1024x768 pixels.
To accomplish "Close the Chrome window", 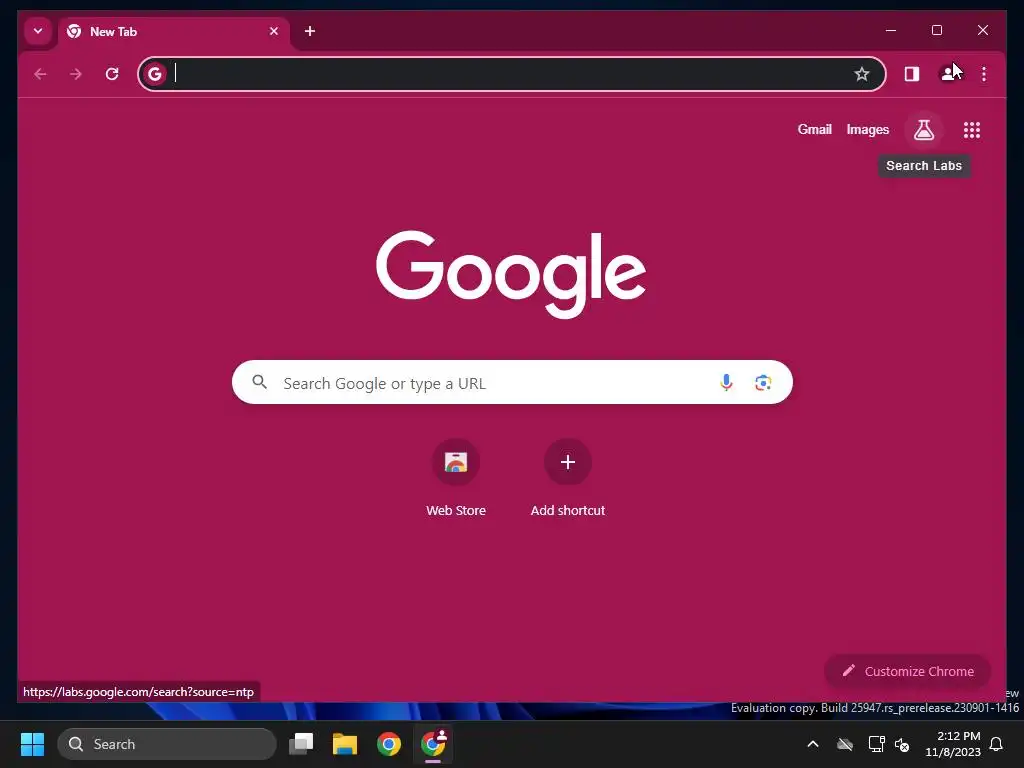I will click(x=982, y=30).
